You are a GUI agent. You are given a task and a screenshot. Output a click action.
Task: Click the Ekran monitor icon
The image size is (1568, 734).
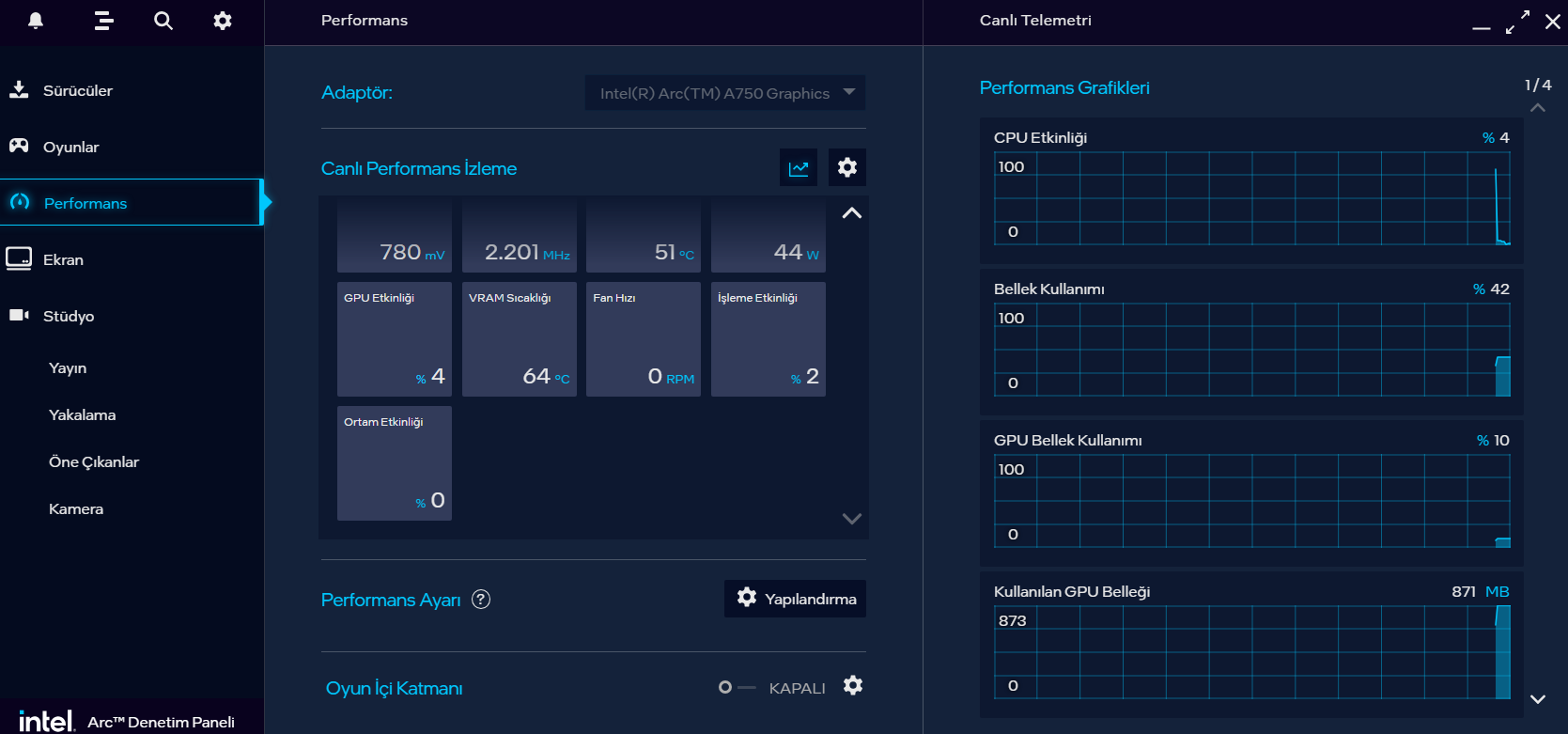pyautogui.click(x=19, y=258)
